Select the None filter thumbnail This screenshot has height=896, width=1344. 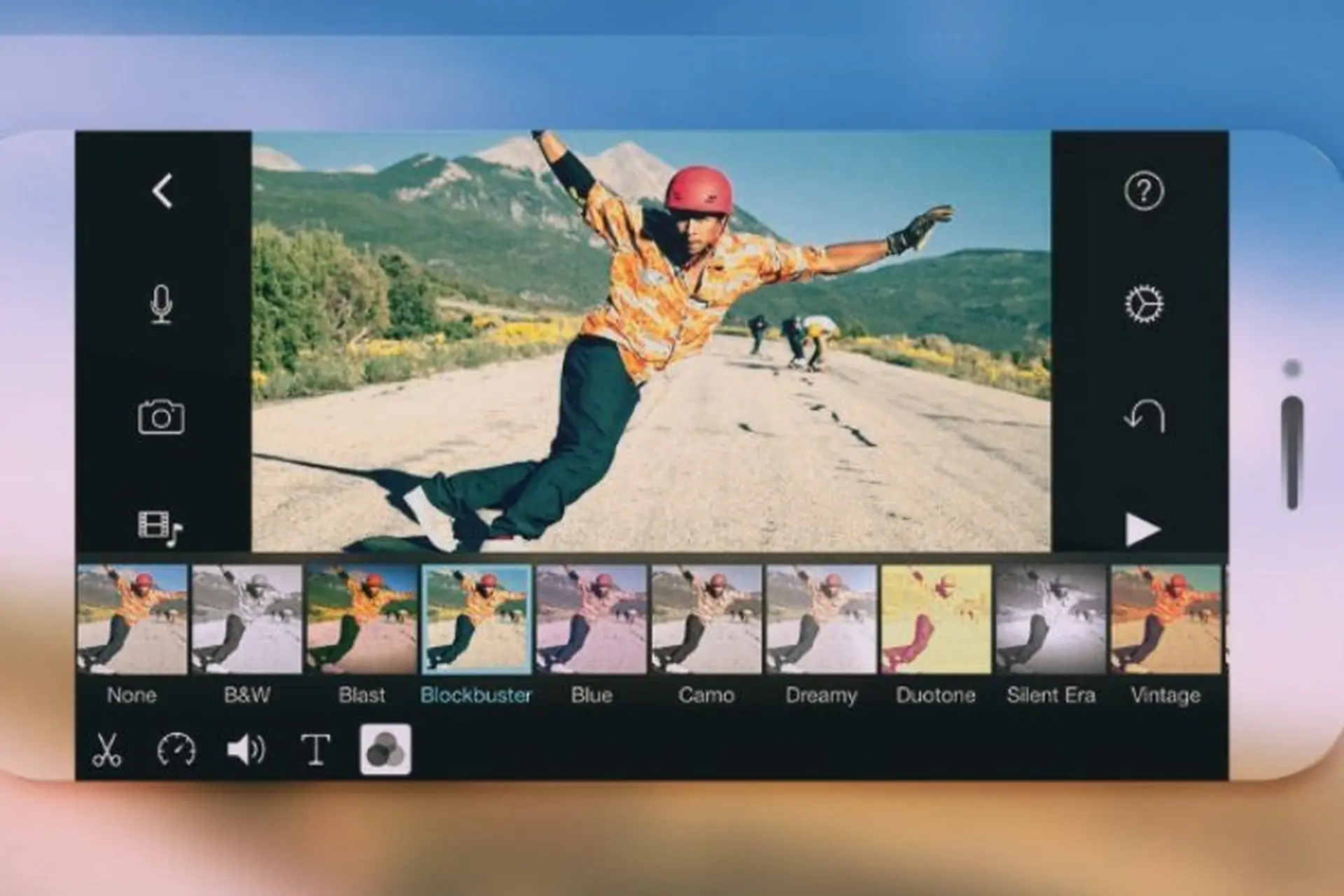132,619
